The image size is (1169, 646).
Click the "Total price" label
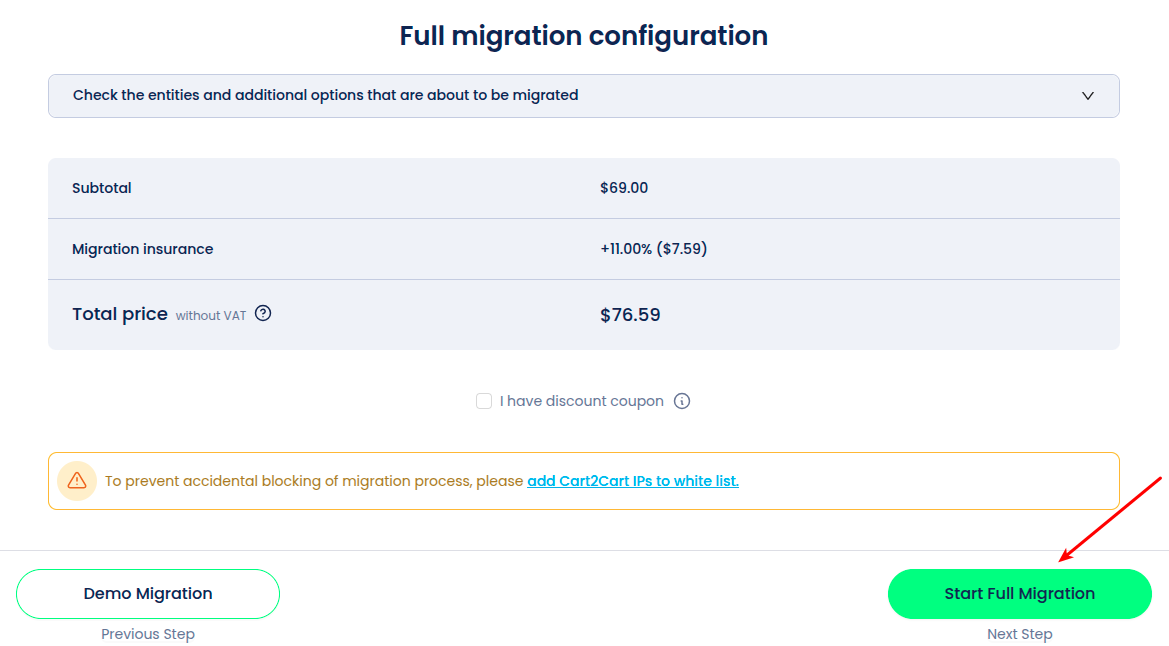[120, 314]
